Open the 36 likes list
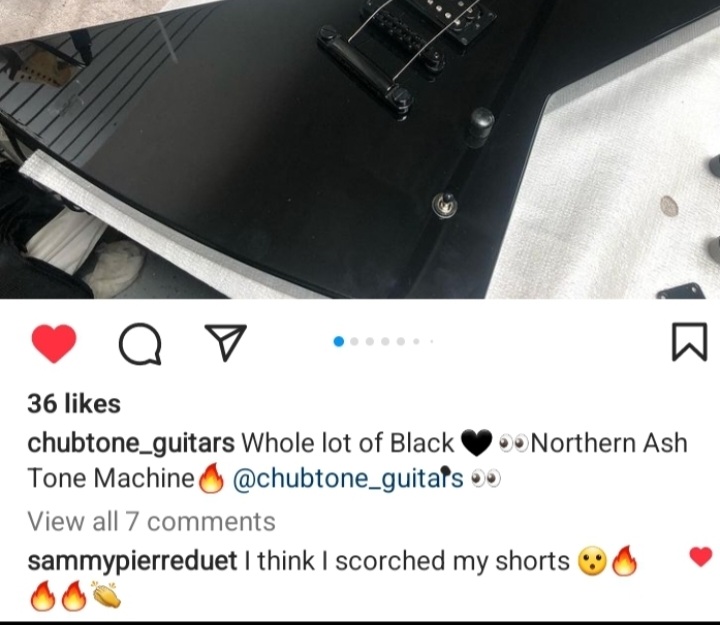 point(74,404)
